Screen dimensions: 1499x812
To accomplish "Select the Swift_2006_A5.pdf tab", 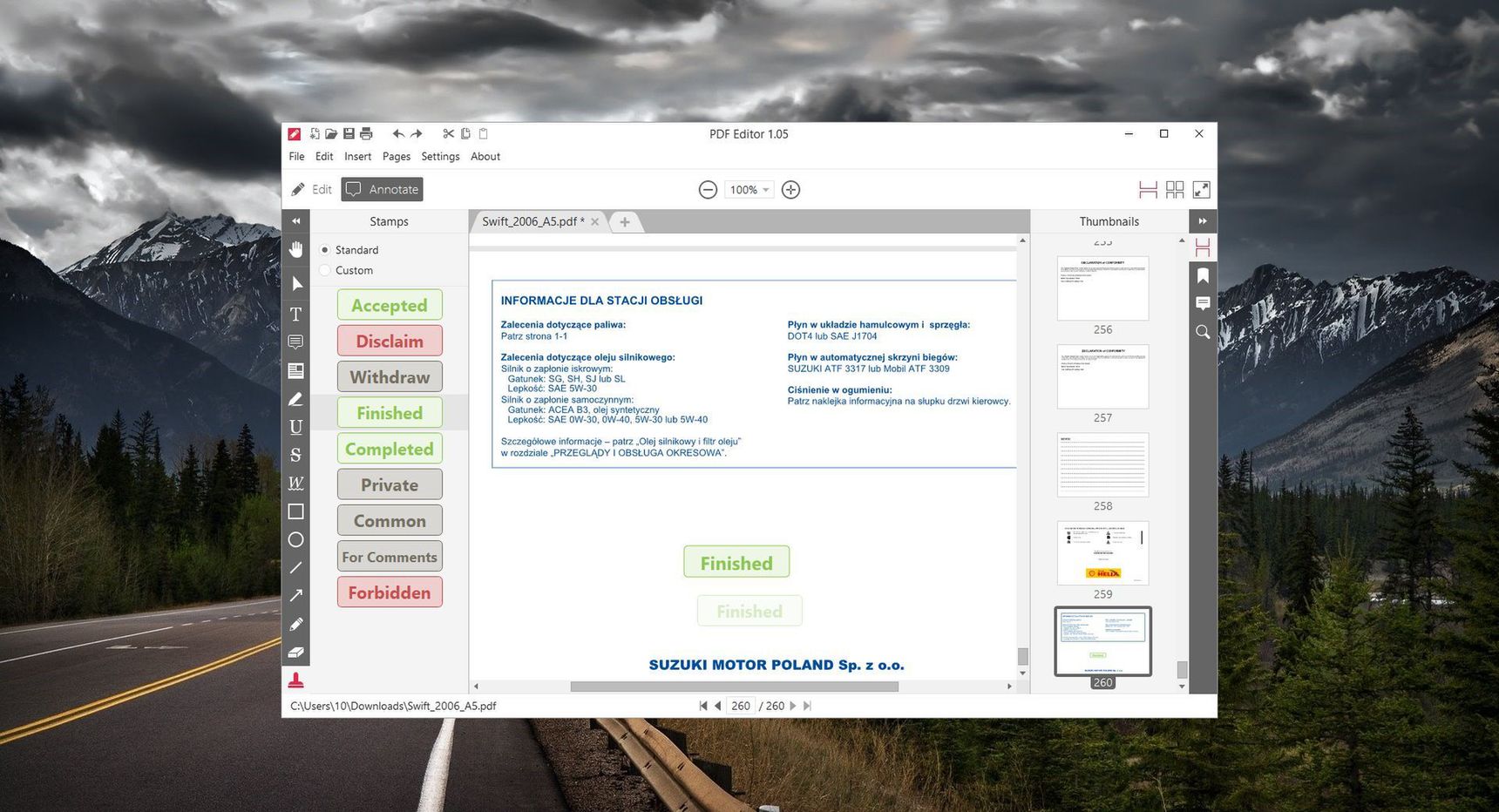I will tap(533, 222).
